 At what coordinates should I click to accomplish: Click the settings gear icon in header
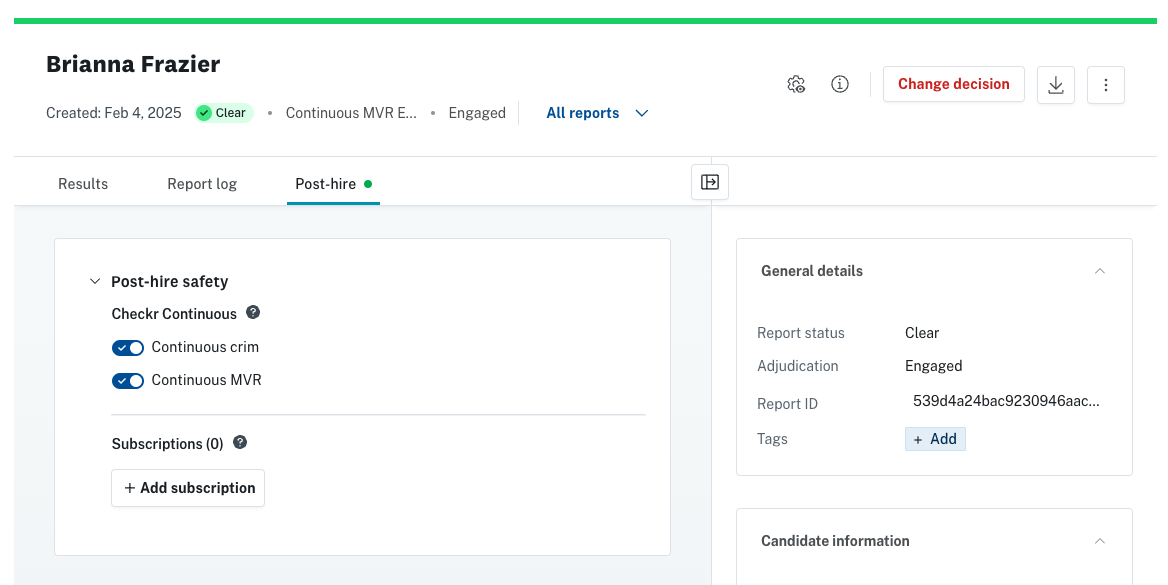(x=796, y=84)
